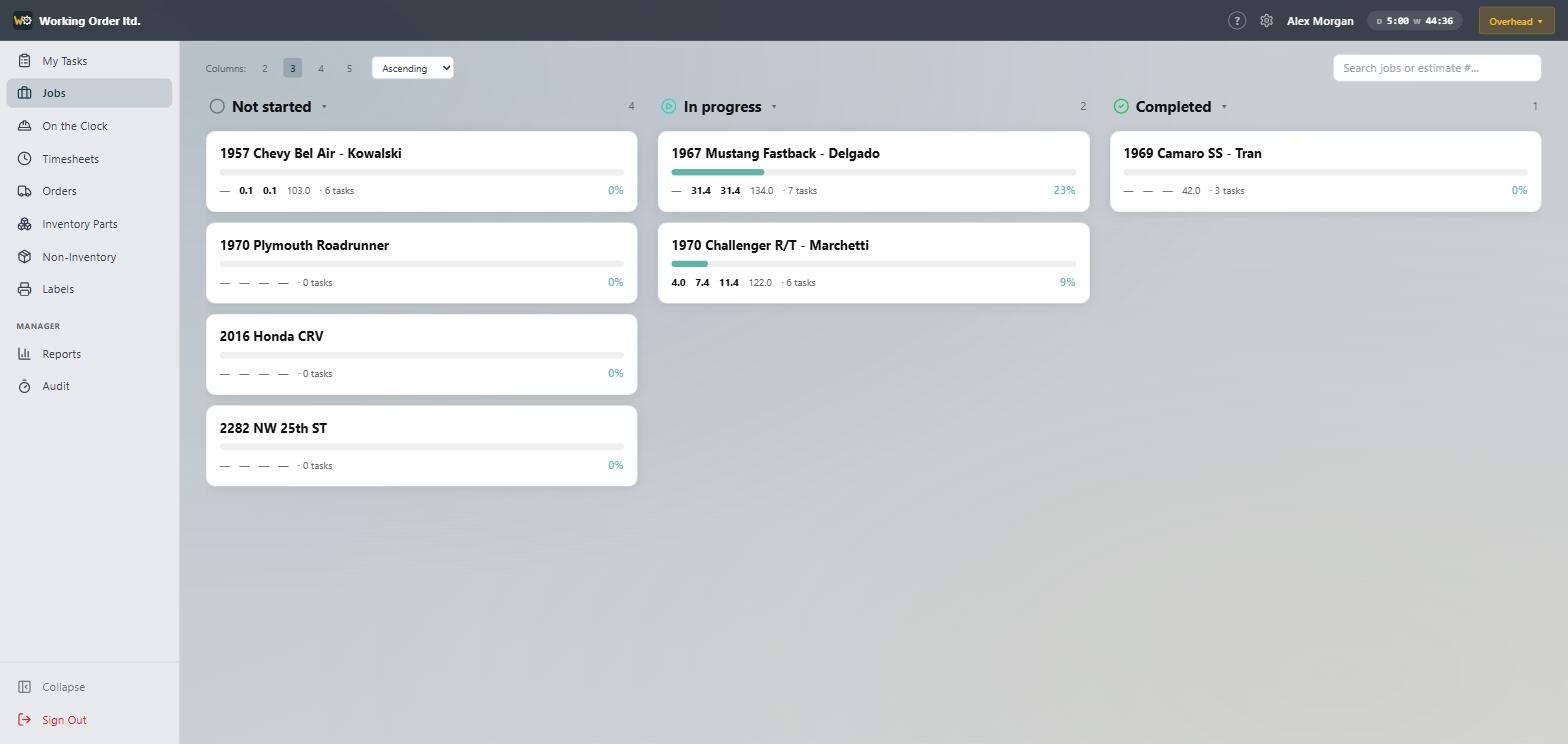Viewport: 1568px width, 744px height.
Task: Expand the Not started column arrow
Action: [x=324, y=107]
